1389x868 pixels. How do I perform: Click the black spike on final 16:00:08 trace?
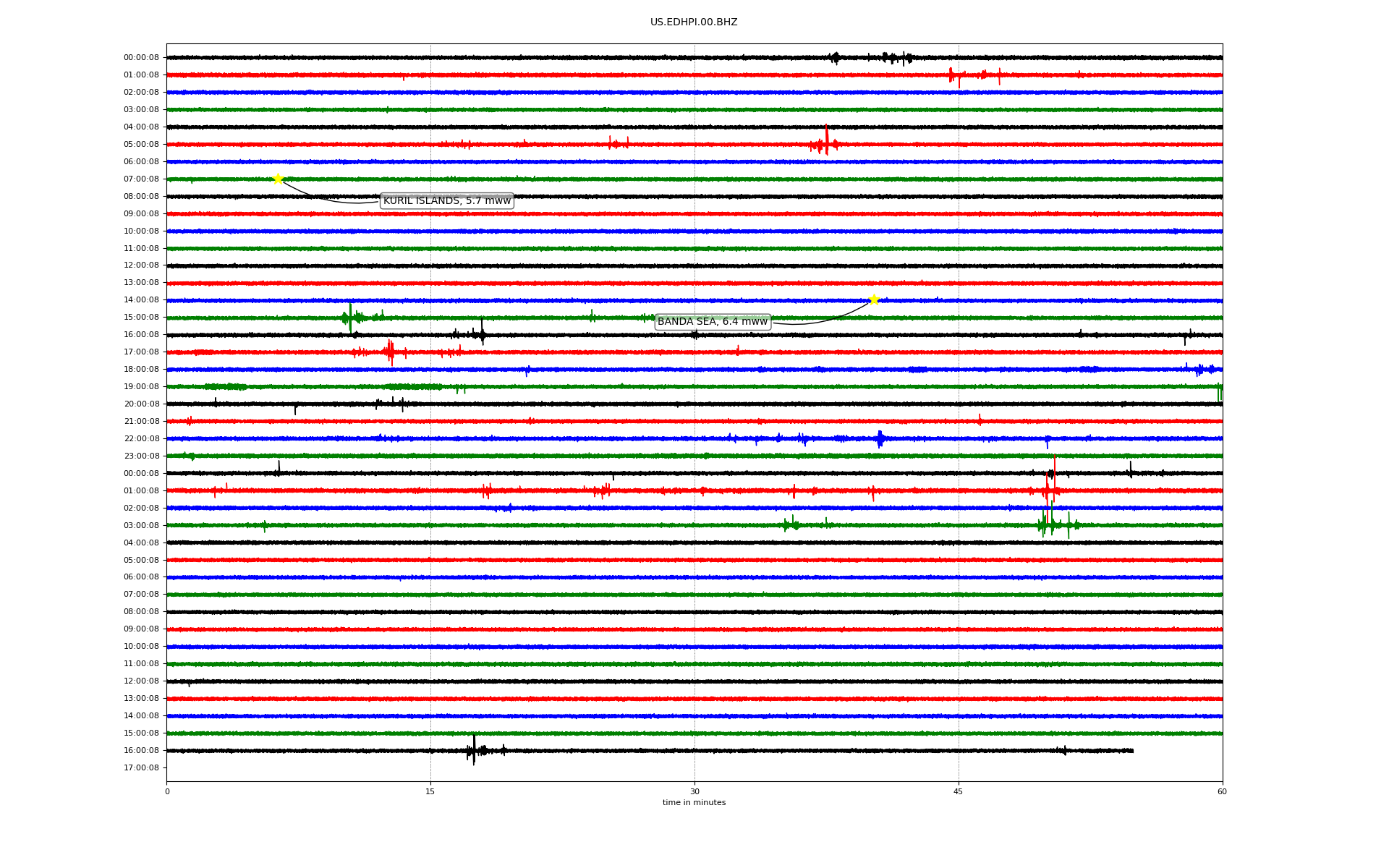point(474,750)
